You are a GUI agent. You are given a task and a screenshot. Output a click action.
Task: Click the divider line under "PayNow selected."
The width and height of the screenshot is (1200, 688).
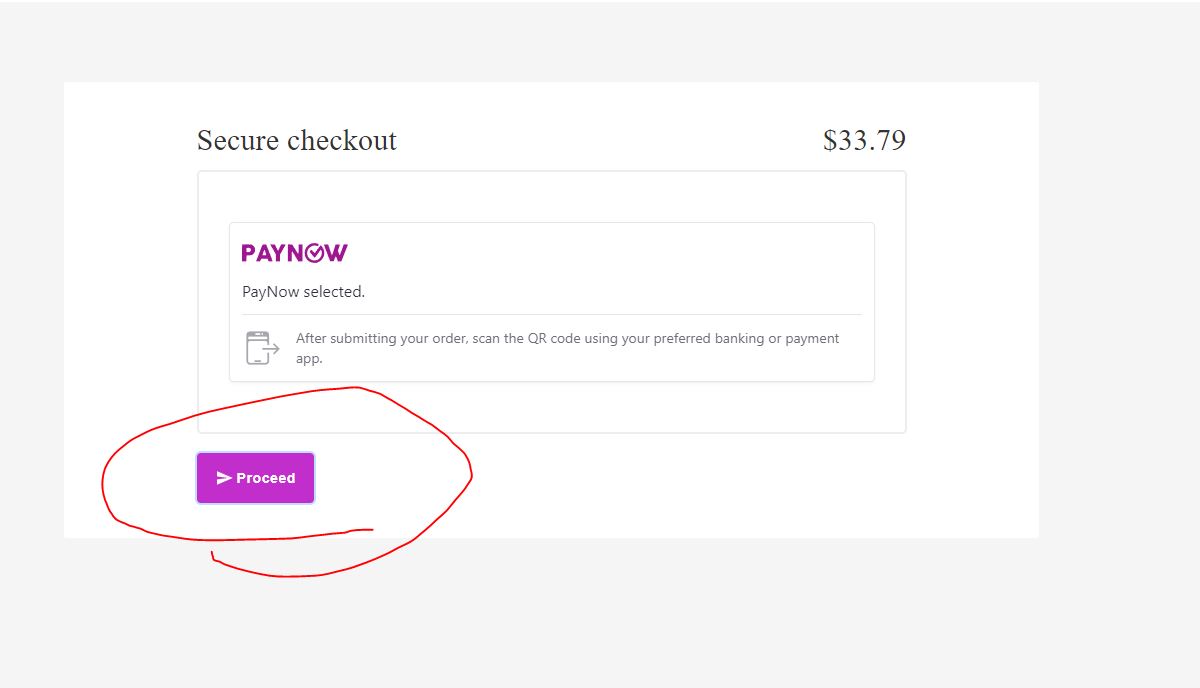[552, 315]
